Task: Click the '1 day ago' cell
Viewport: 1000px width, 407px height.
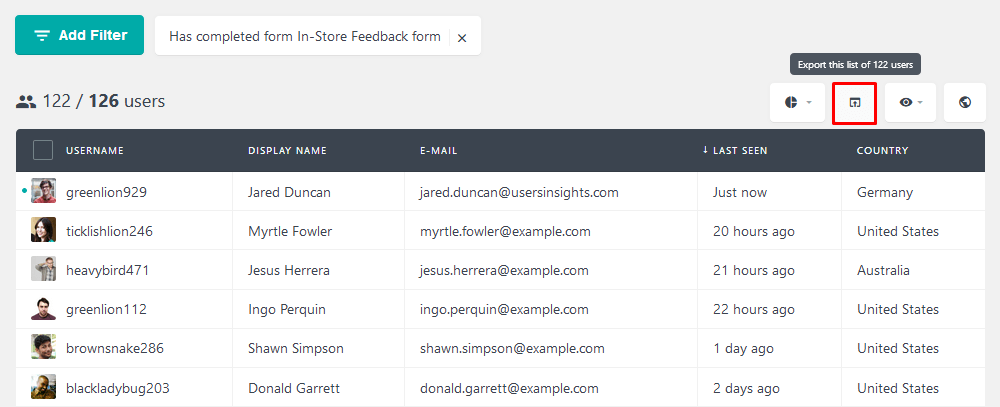Action: [x=743, y=348]
